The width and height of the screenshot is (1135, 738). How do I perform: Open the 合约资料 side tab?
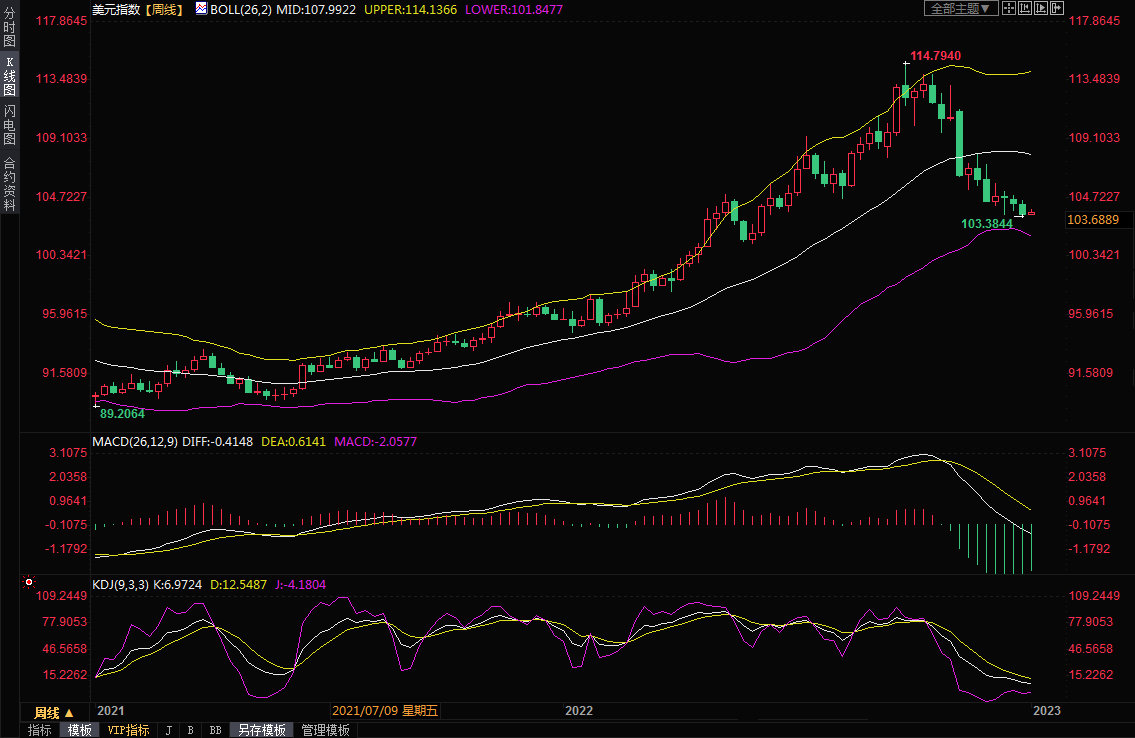click(9, 184)
